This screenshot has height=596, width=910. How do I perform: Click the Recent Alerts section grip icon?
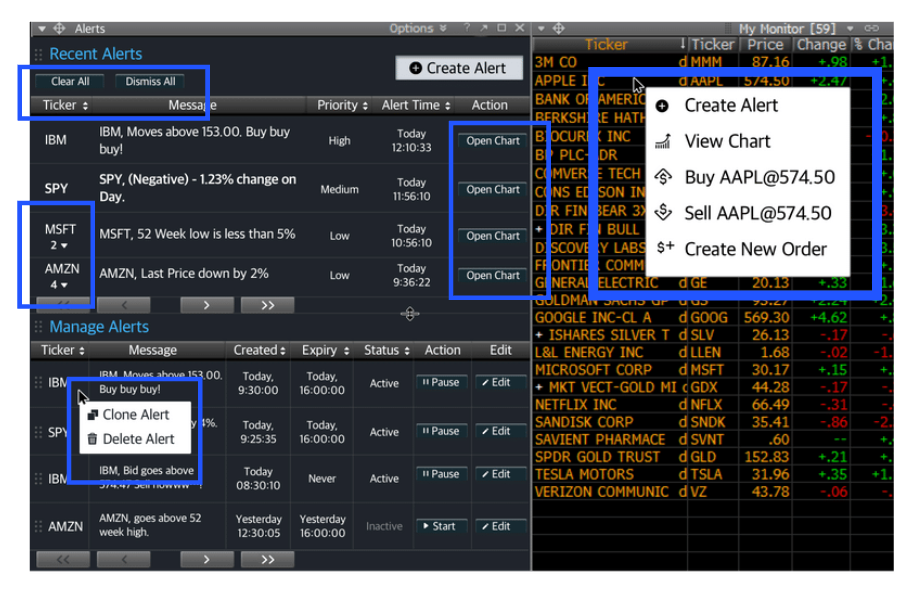click(38, 55)
